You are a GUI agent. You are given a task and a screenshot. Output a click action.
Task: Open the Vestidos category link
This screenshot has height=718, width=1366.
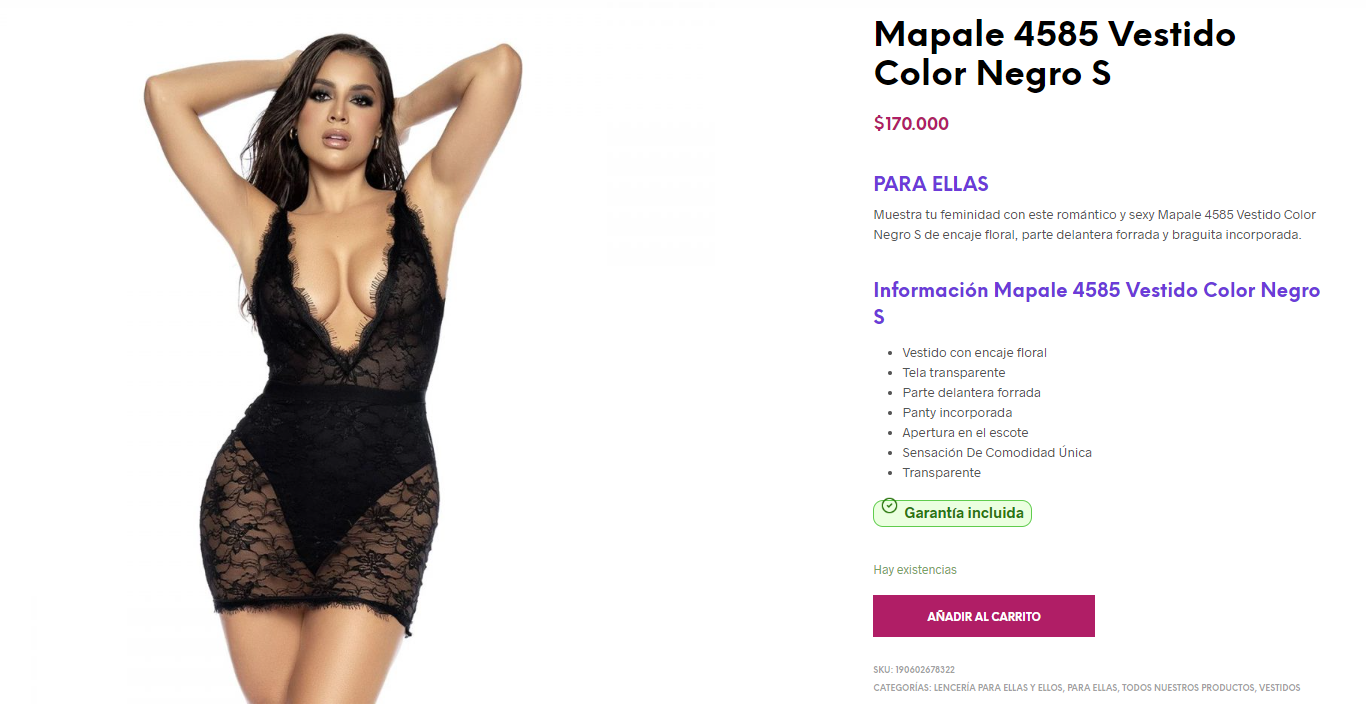point(1280,688)
